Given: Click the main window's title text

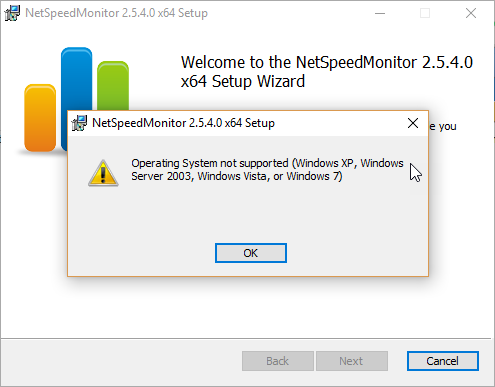Looking at the screenshot, I should 116,13.
